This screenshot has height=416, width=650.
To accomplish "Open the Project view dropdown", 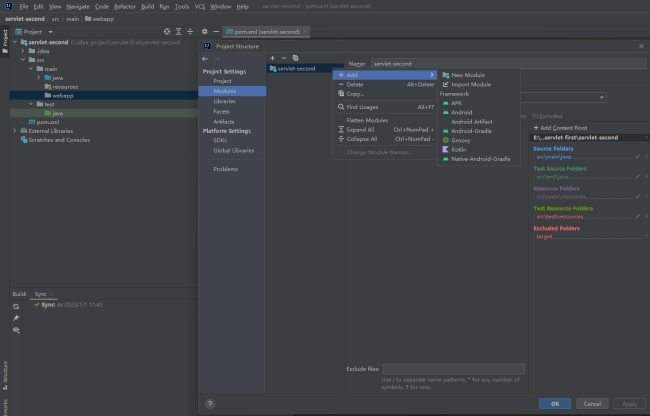I will point(42,32).
